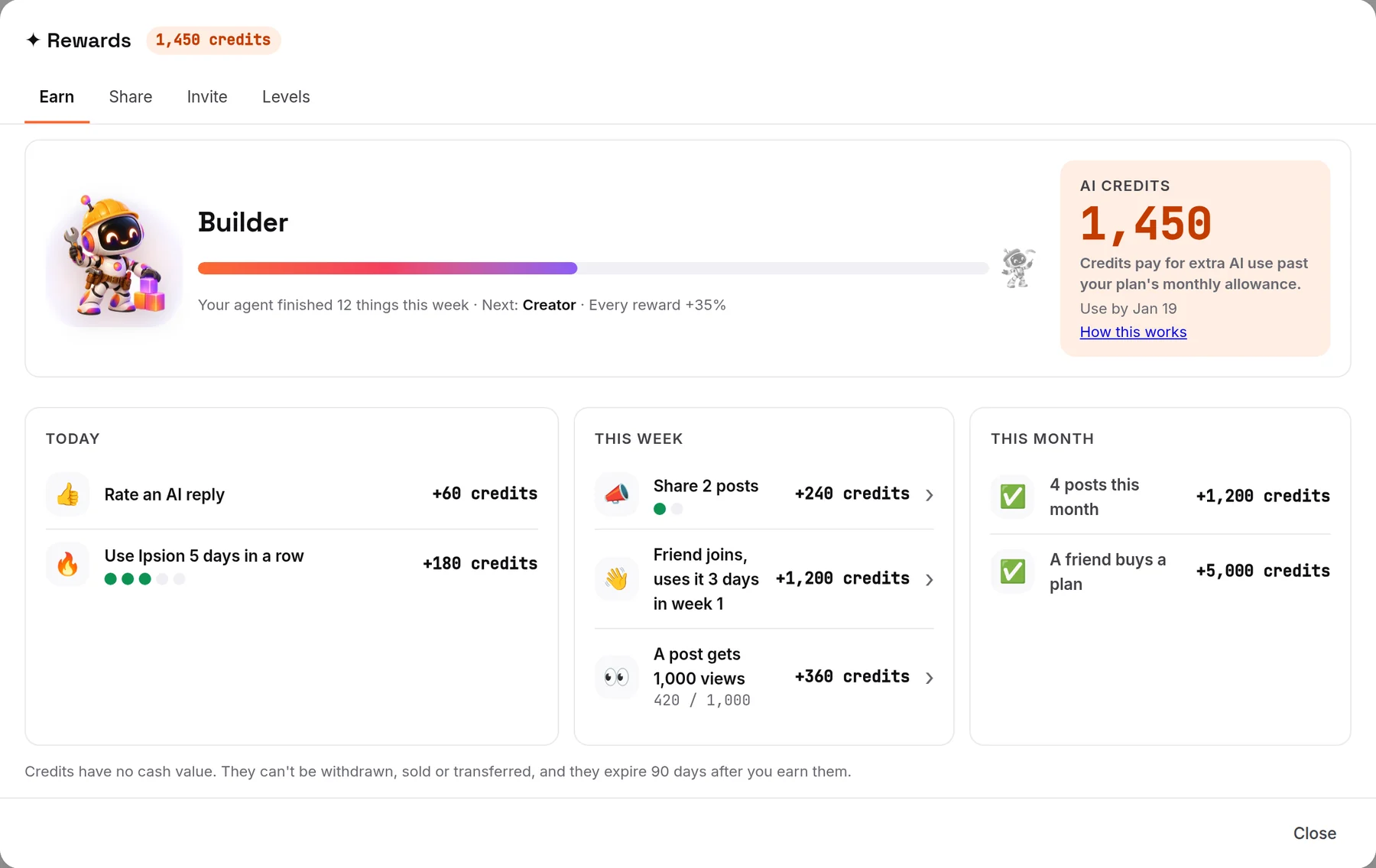Click the thumbs-up icon for Rate an AI reply

pos(68,494)
